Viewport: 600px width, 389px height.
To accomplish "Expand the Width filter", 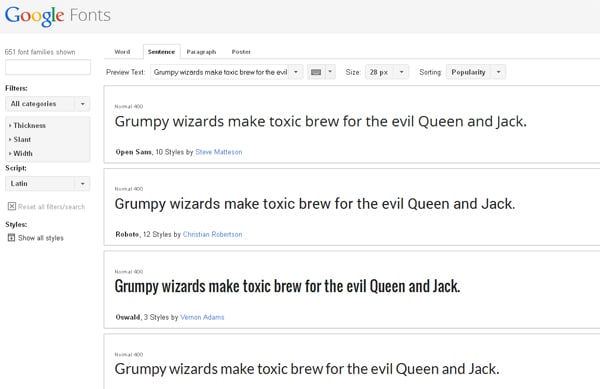I will (x=21, y=153).
